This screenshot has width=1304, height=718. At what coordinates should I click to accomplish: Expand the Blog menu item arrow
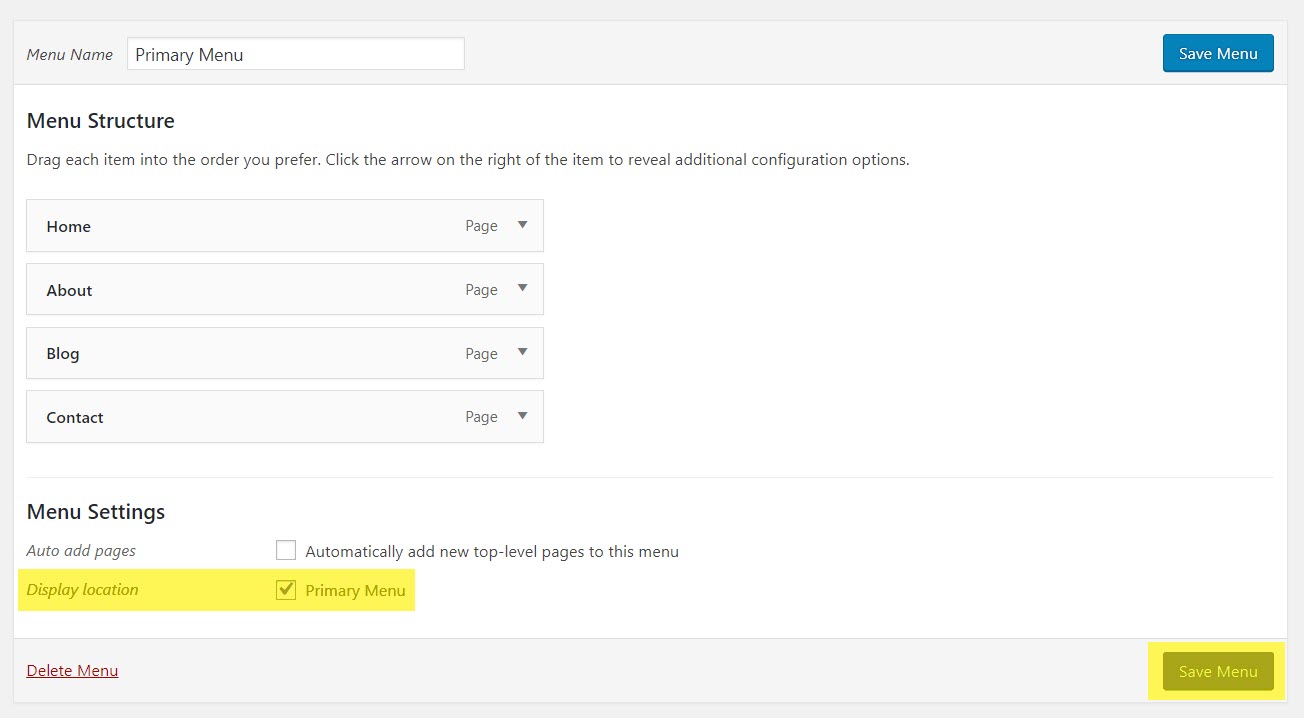coord(522,353)
